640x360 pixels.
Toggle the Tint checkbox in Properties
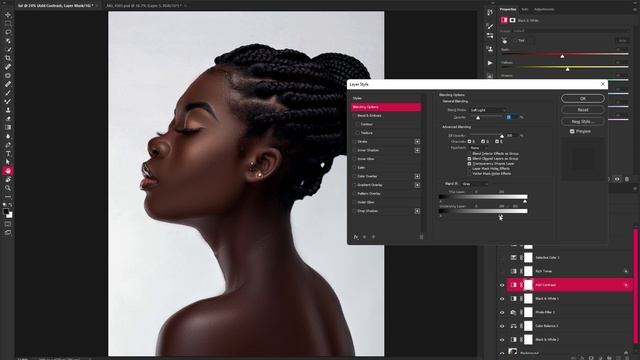click(515, 40)
